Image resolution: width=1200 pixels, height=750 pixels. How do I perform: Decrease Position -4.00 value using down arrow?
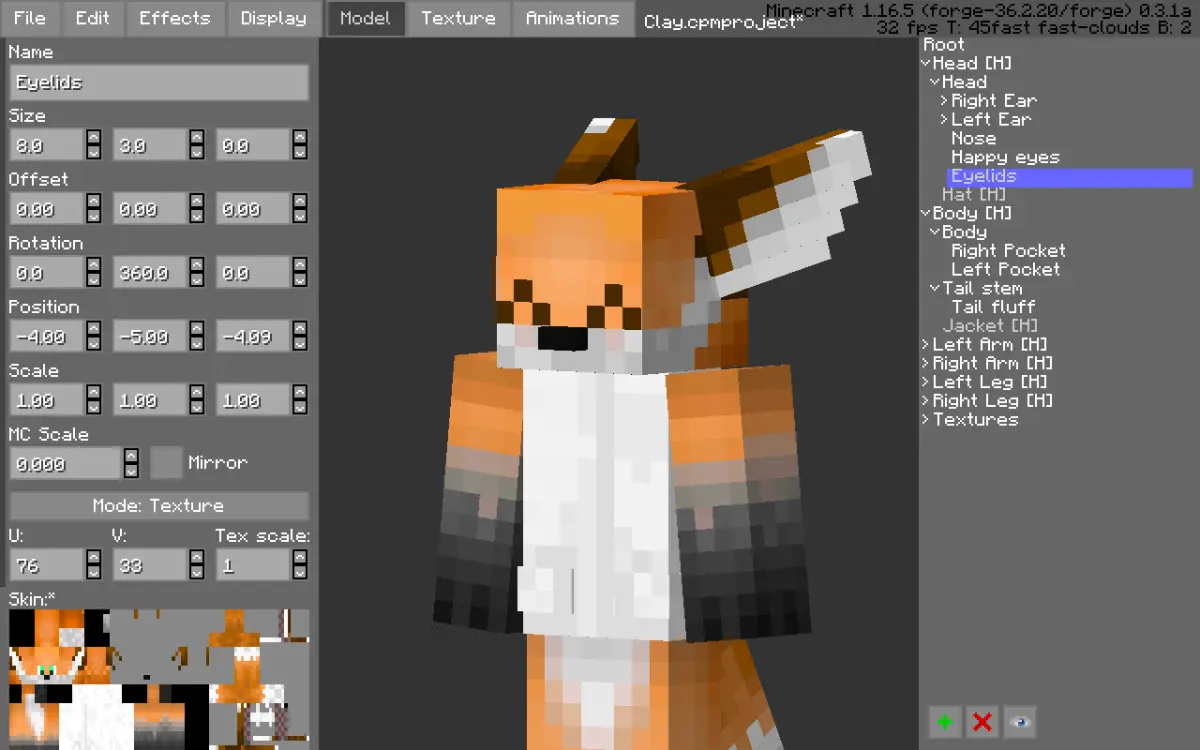(93, 345)
